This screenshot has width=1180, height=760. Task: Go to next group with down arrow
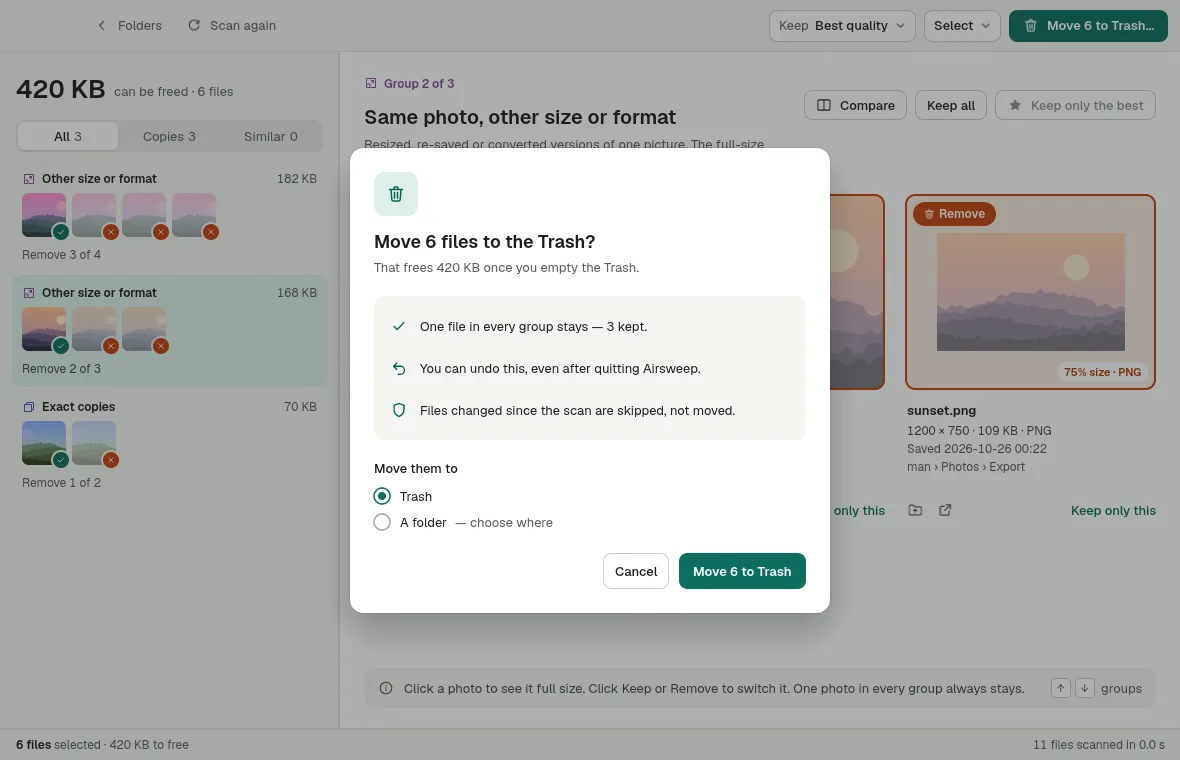pos(1084,688)
